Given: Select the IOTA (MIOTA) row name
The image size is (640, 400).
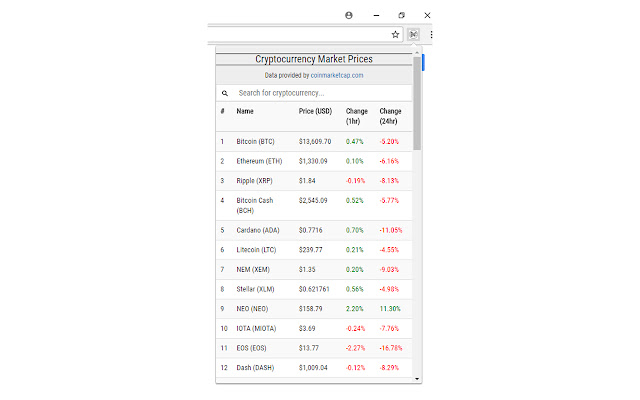Looking at the screenshot, I should click(x=256, y=328).
